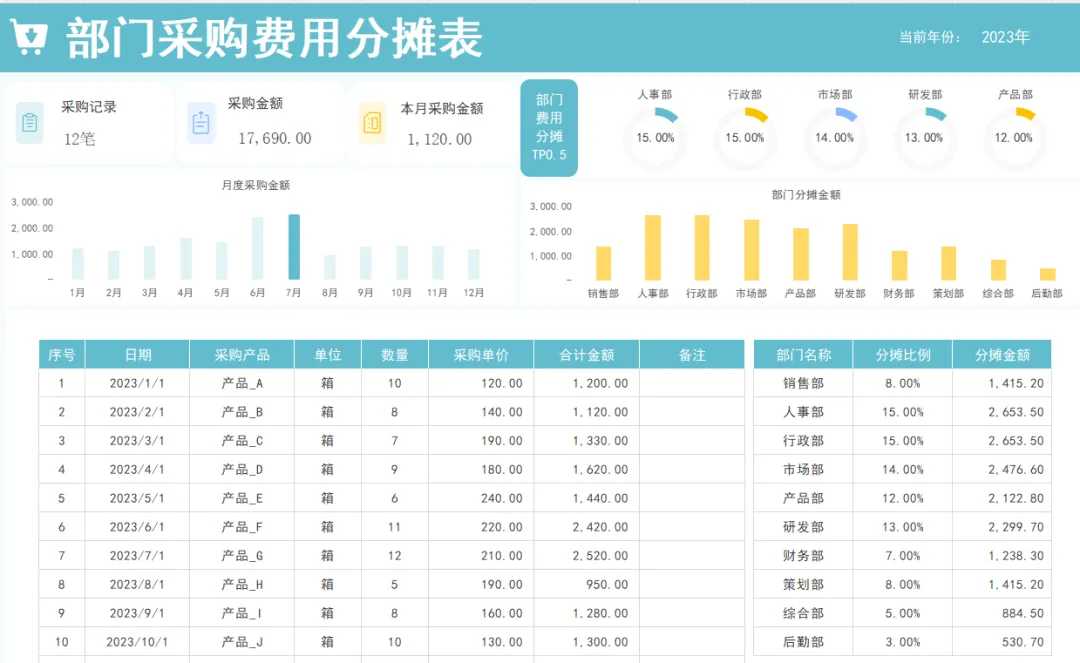Click the 后勤部 bar in 部门分摊金额 chart
The image size is (1080, 663).
(x=1048, y=274)
